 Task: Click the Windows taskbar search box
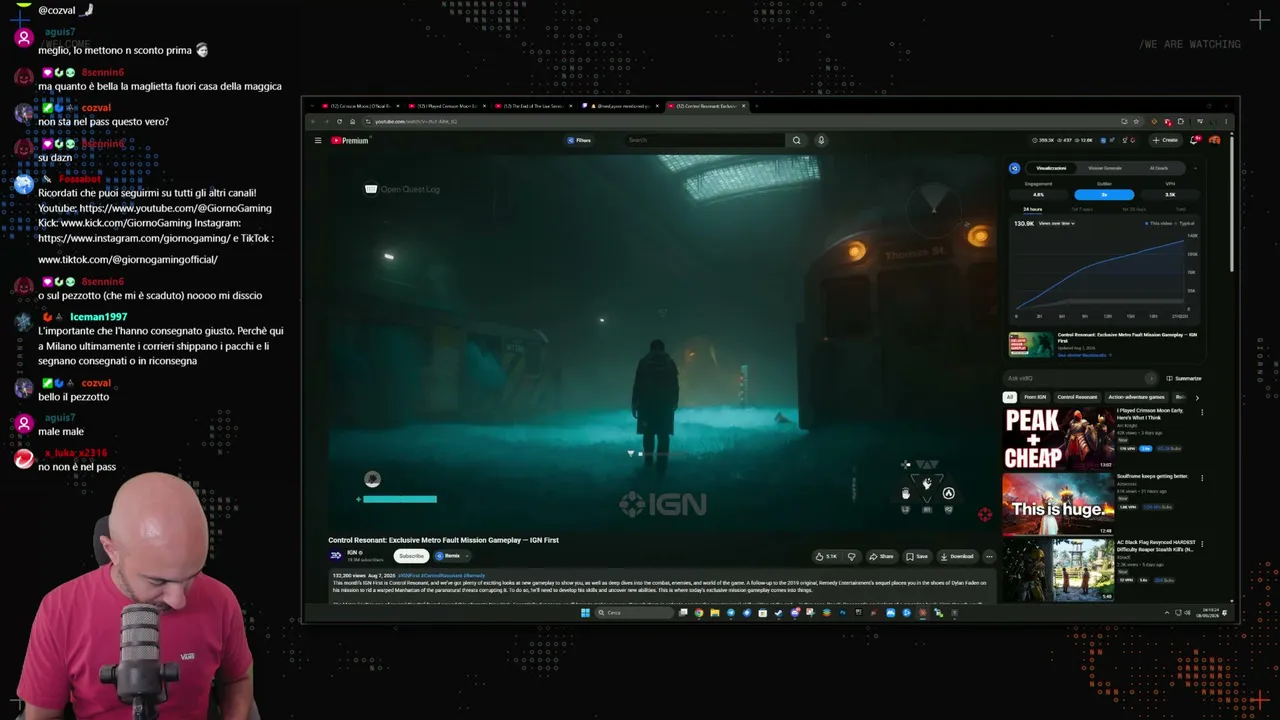(634, 613)
